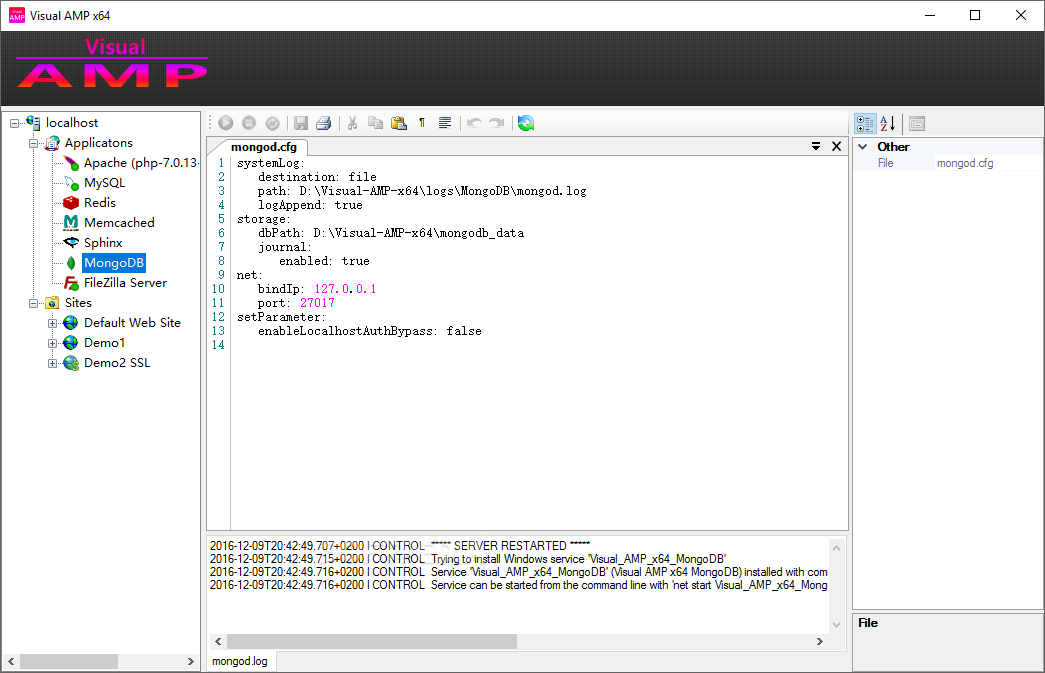Click the line "enableLocalhostAuthBypass: false"
1045x673 pixels.
[x=370, y=331]
